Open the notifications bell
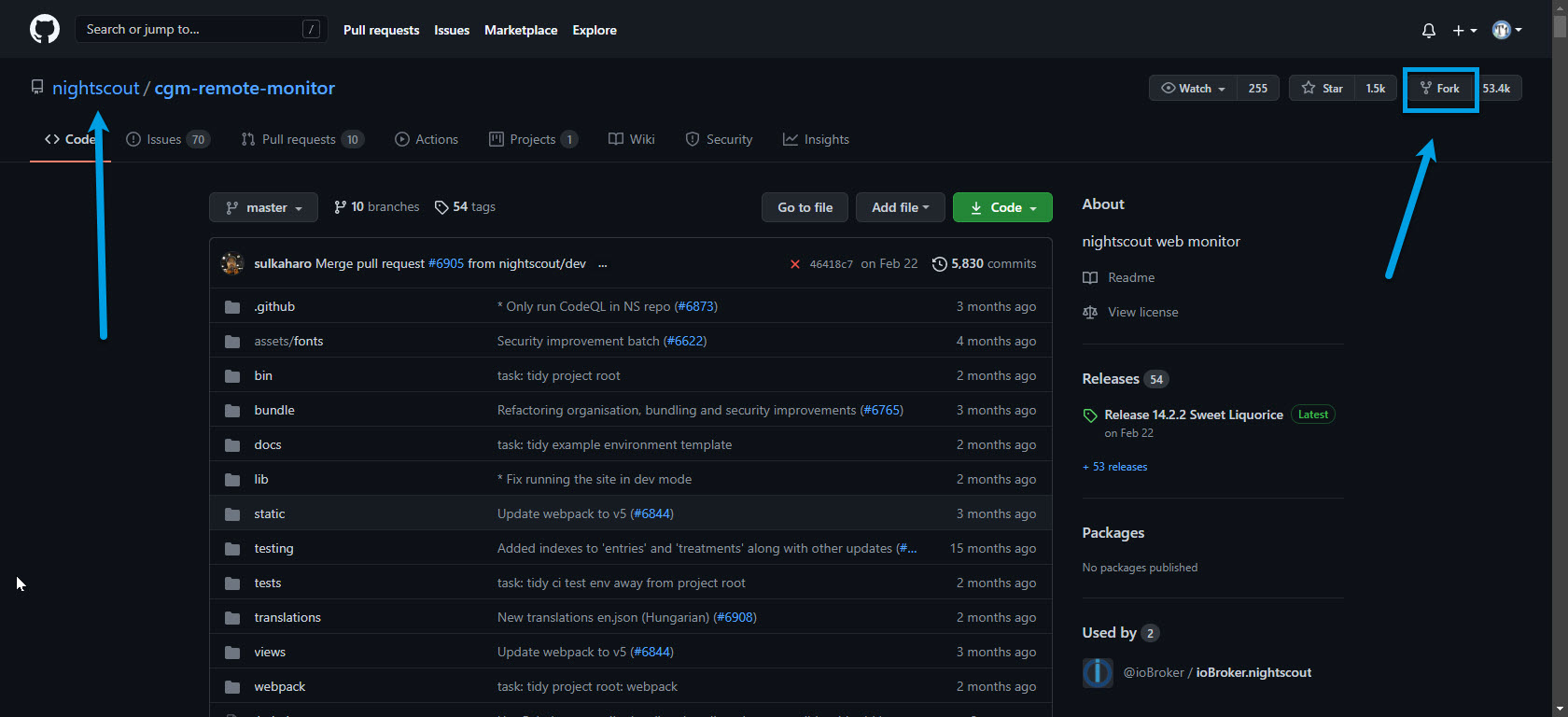 [1428, 31]
